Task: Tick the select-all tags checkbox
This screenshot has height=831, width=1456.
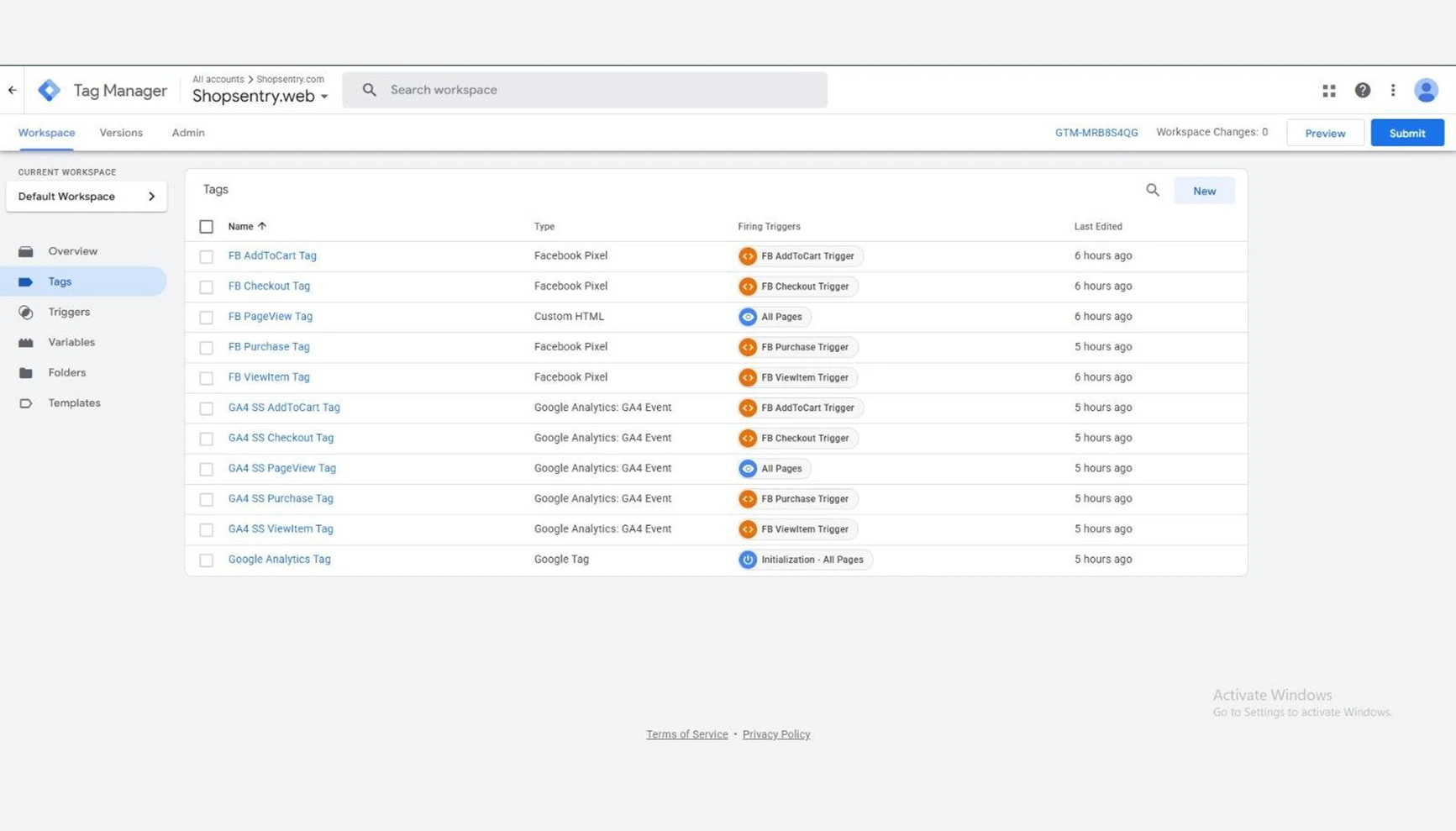Action: 206,226
